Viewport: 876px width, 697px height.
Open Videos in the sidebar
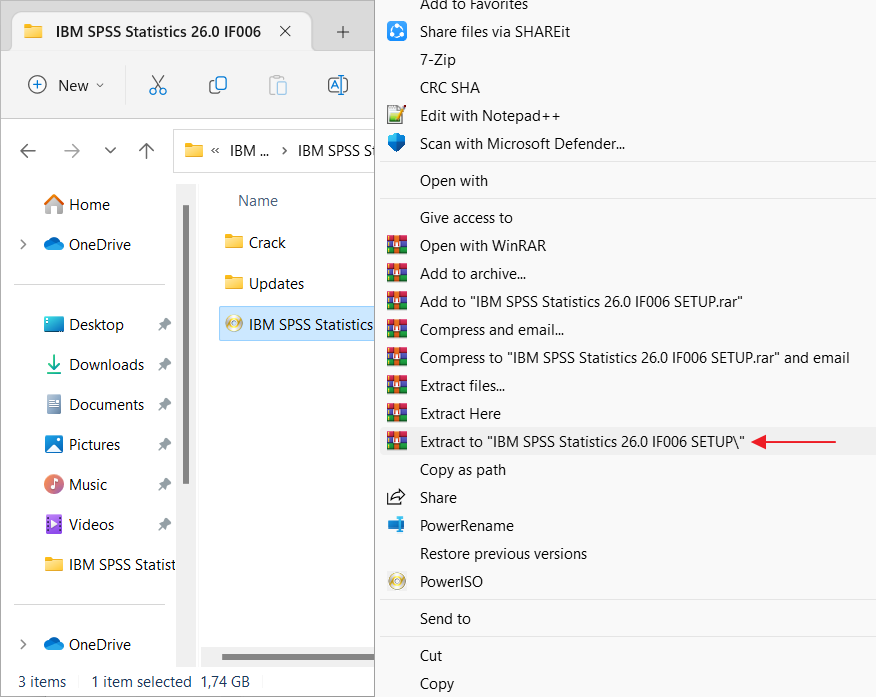click(x=79, y=524)
